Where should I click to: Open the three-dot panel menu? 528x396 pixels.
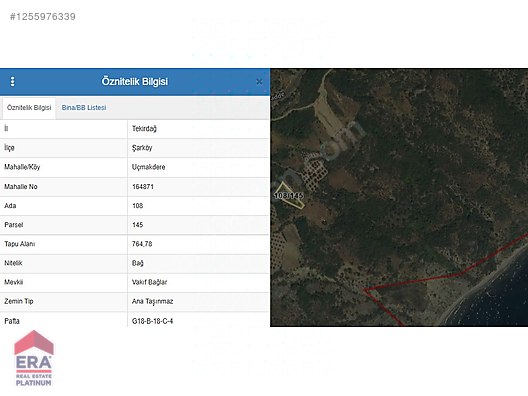pos(12,81)
